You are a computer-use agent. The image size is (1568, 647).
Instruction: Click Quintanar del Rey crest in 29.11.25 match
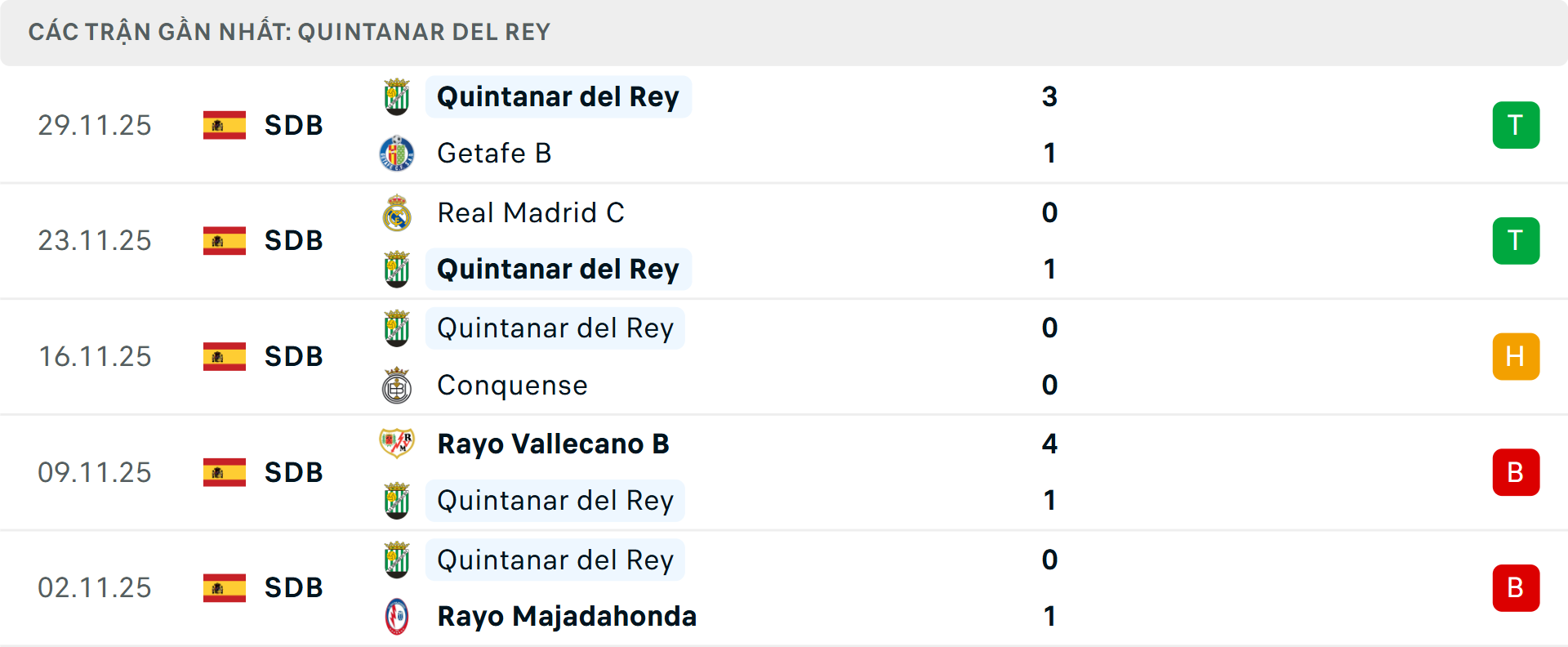point(397,97)
